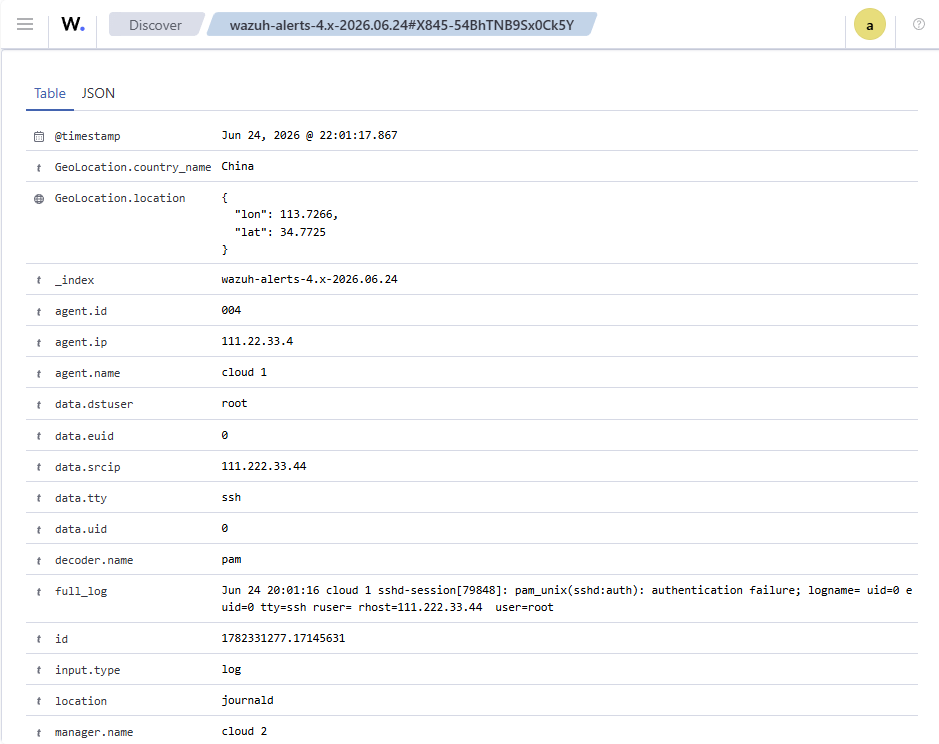Switch to the JSON tab
This screenshot has height=744, width=939.
[98, 93]
